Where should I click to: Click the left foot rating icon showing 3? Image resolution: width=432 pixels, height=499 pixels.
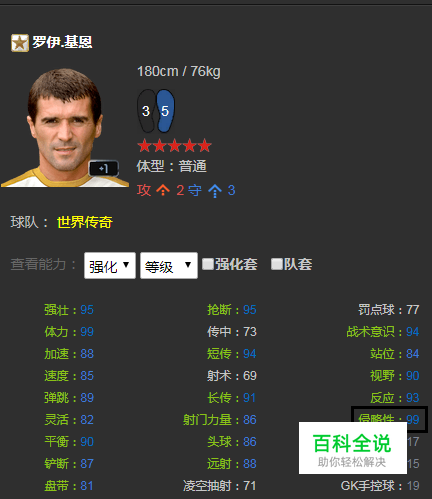tap(147, 111)
